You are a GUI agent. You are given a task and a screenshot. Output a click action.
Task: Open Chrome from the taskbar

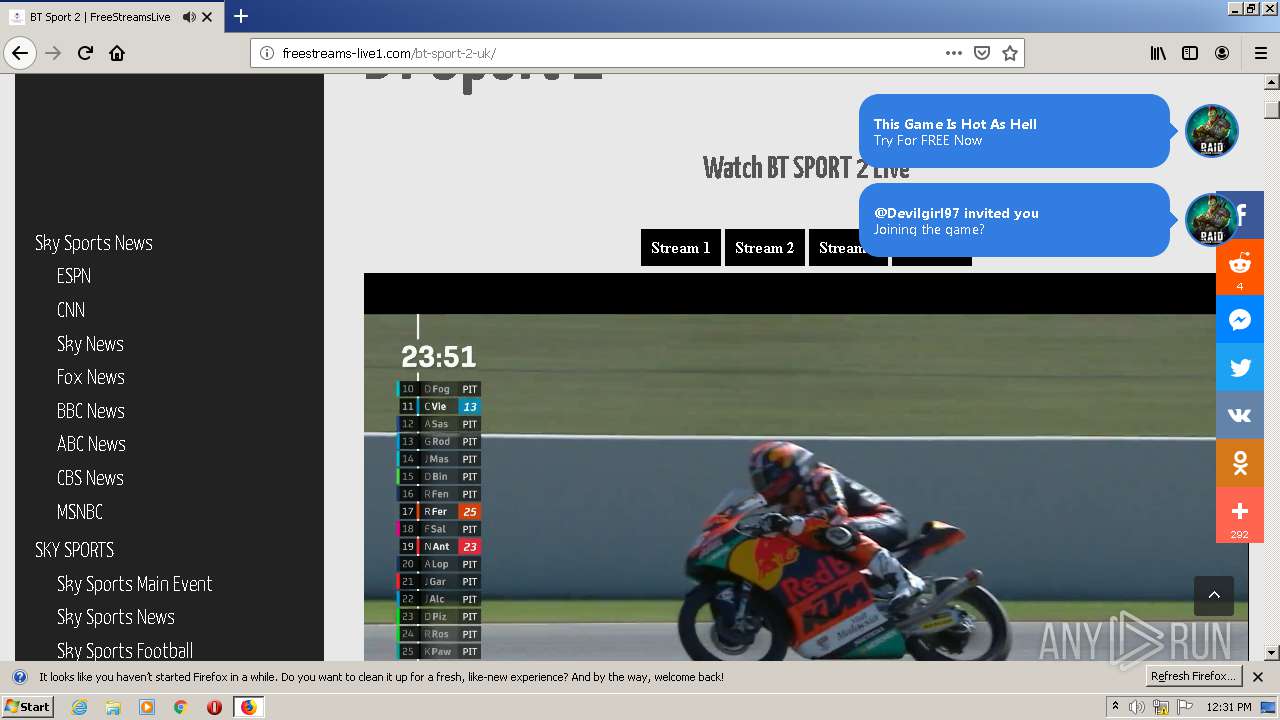[x=181, y=707]
